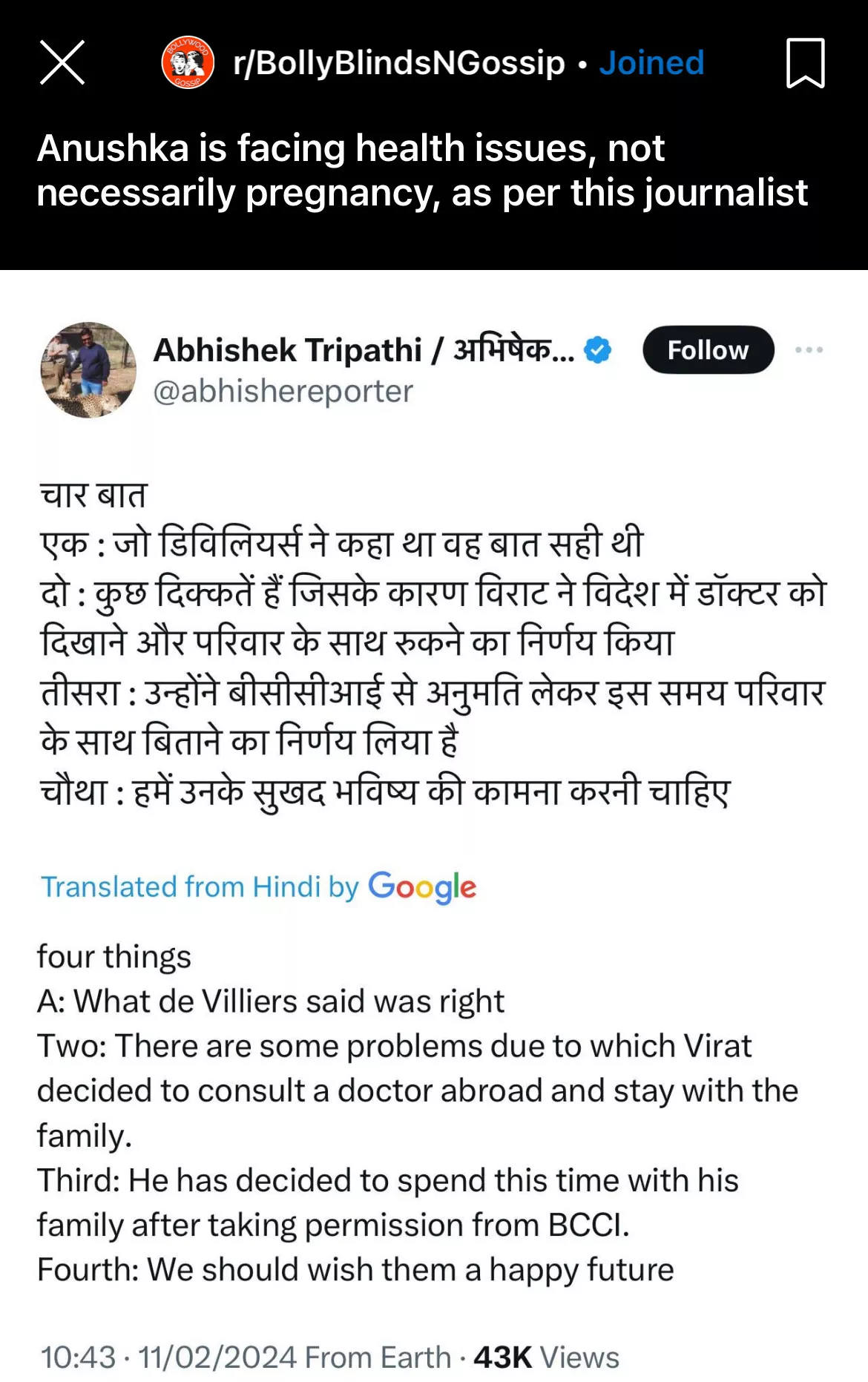The image size is (868, 1382).
Task: Tap the Google logo
Action: 422,887
